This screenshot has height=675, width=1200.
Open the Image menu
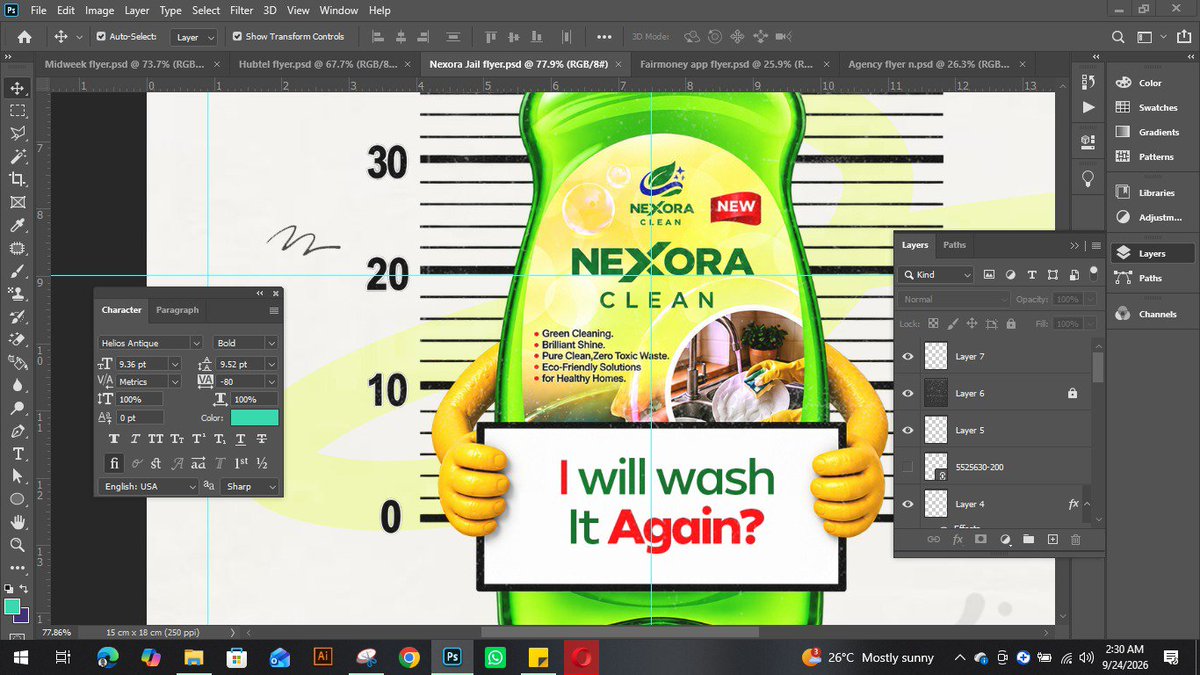[99, 10]
